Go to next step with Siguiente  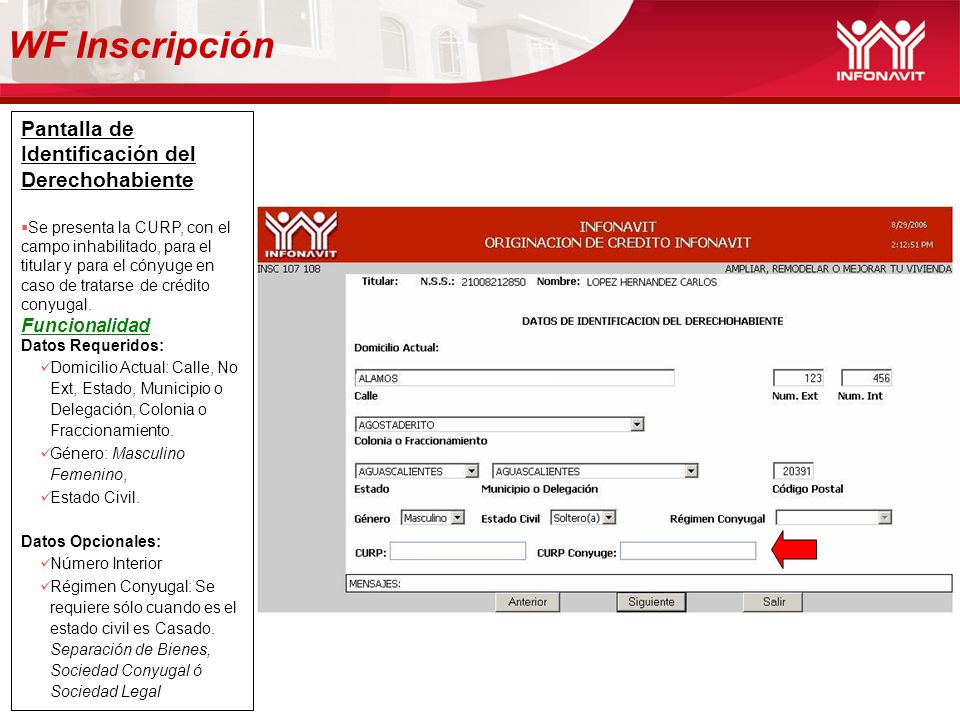click(651, 602)
